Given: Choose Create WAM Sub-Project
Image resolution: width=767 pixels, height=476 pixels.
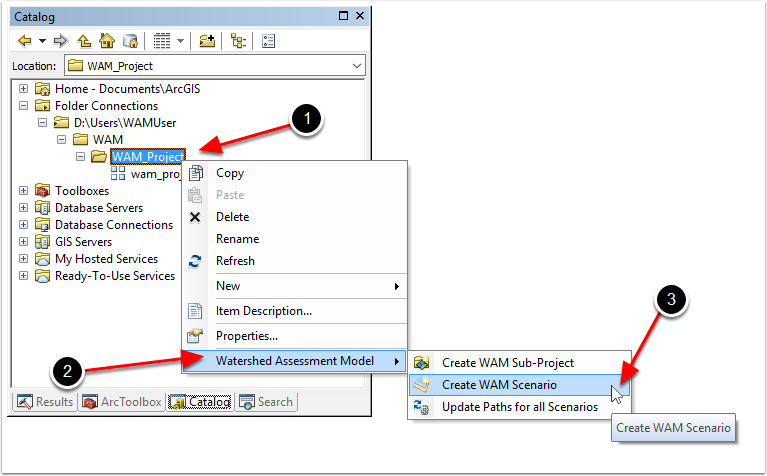Looking at the screenshot, I should point(520,363).
